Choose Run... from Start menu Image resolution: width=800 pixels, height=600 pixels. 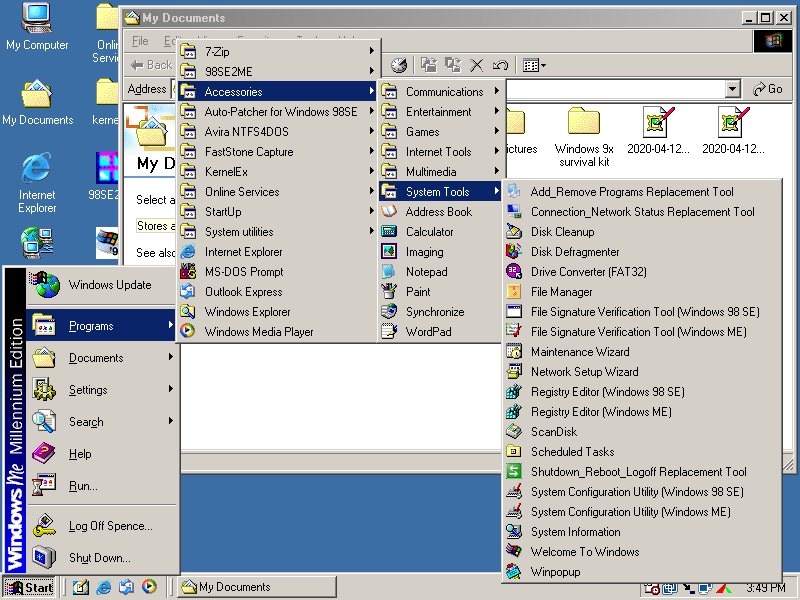coord(101,486)
